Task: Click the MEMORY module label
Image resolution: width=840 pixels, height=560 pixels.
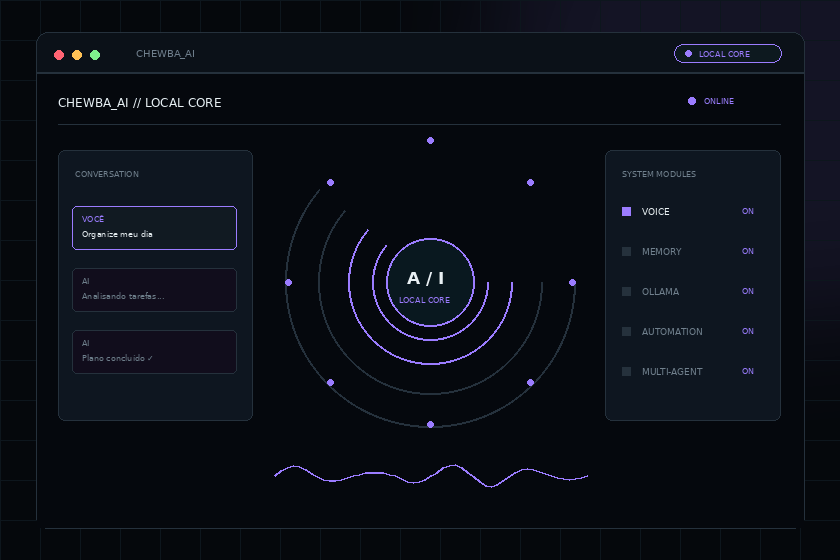Action: pyautogui.click(x=662, y=251)
